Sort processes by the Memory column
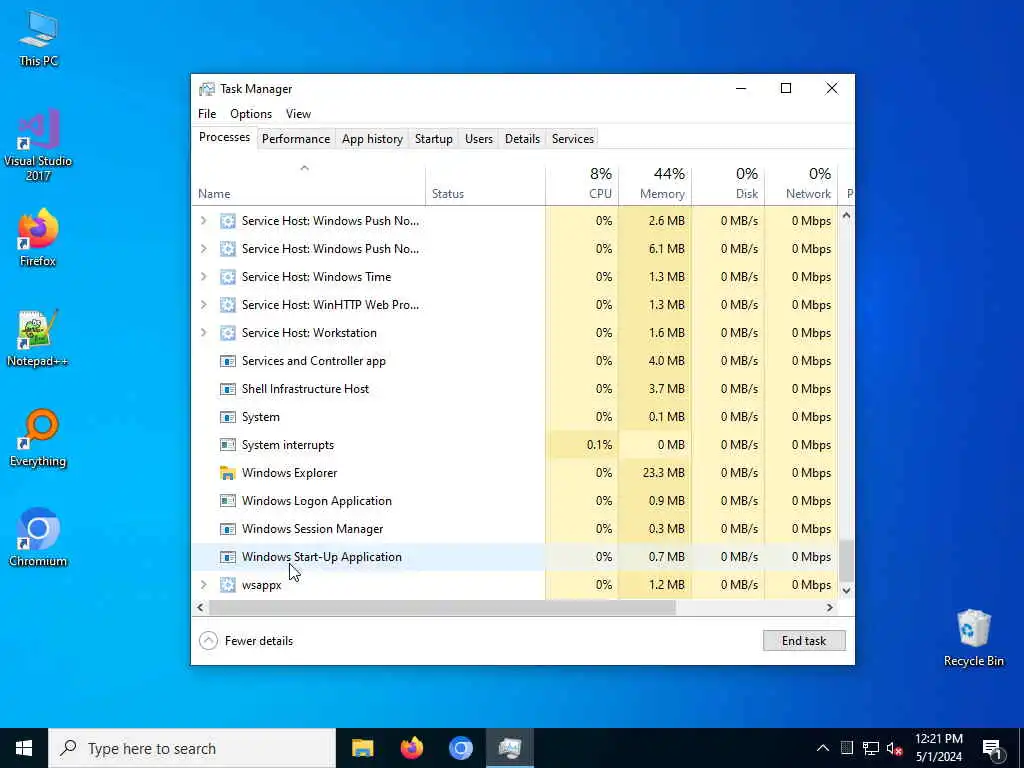 tap(655, 184)
